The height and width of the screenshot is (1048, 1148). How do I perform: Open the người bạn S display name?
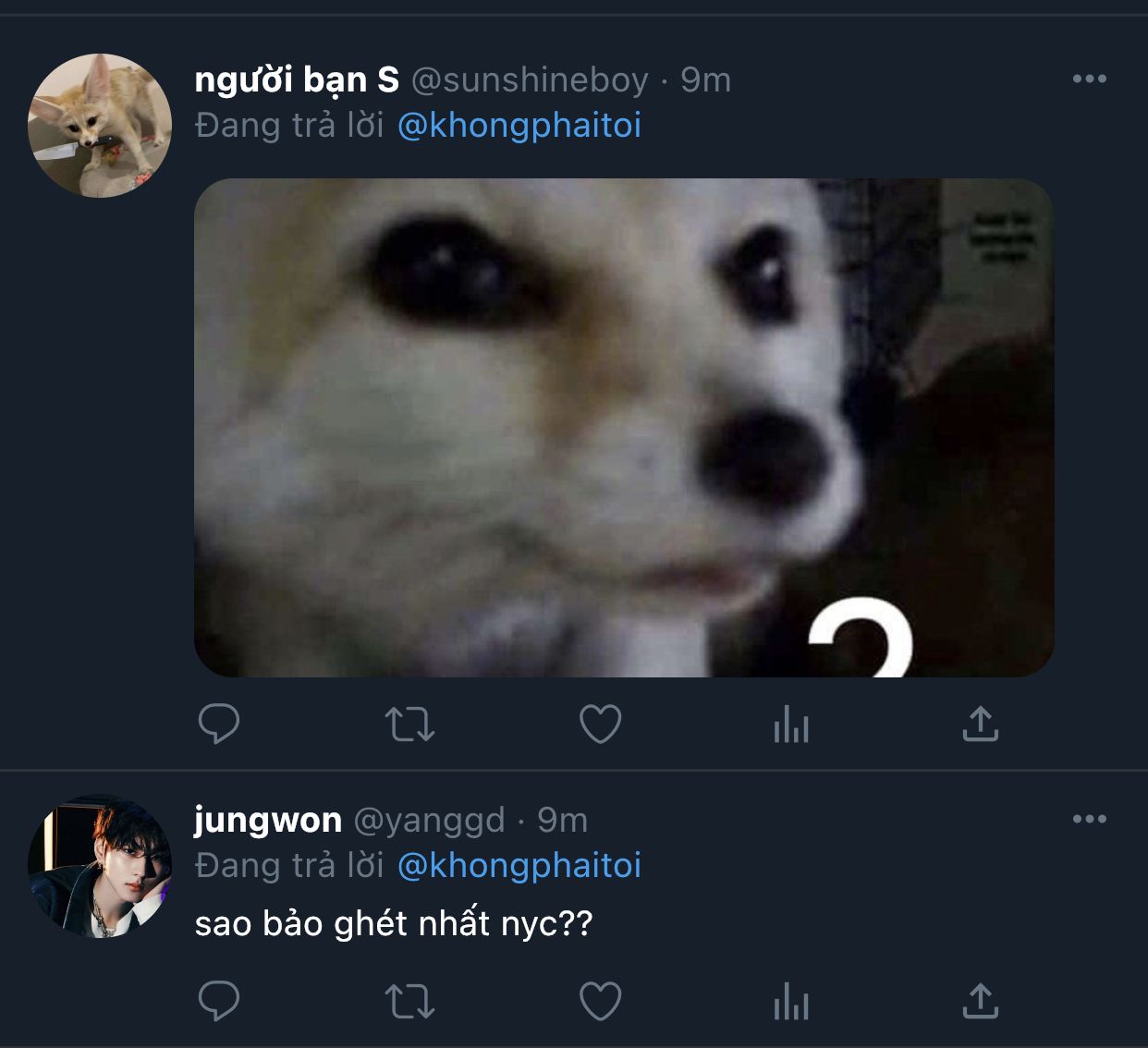[297, 80]
